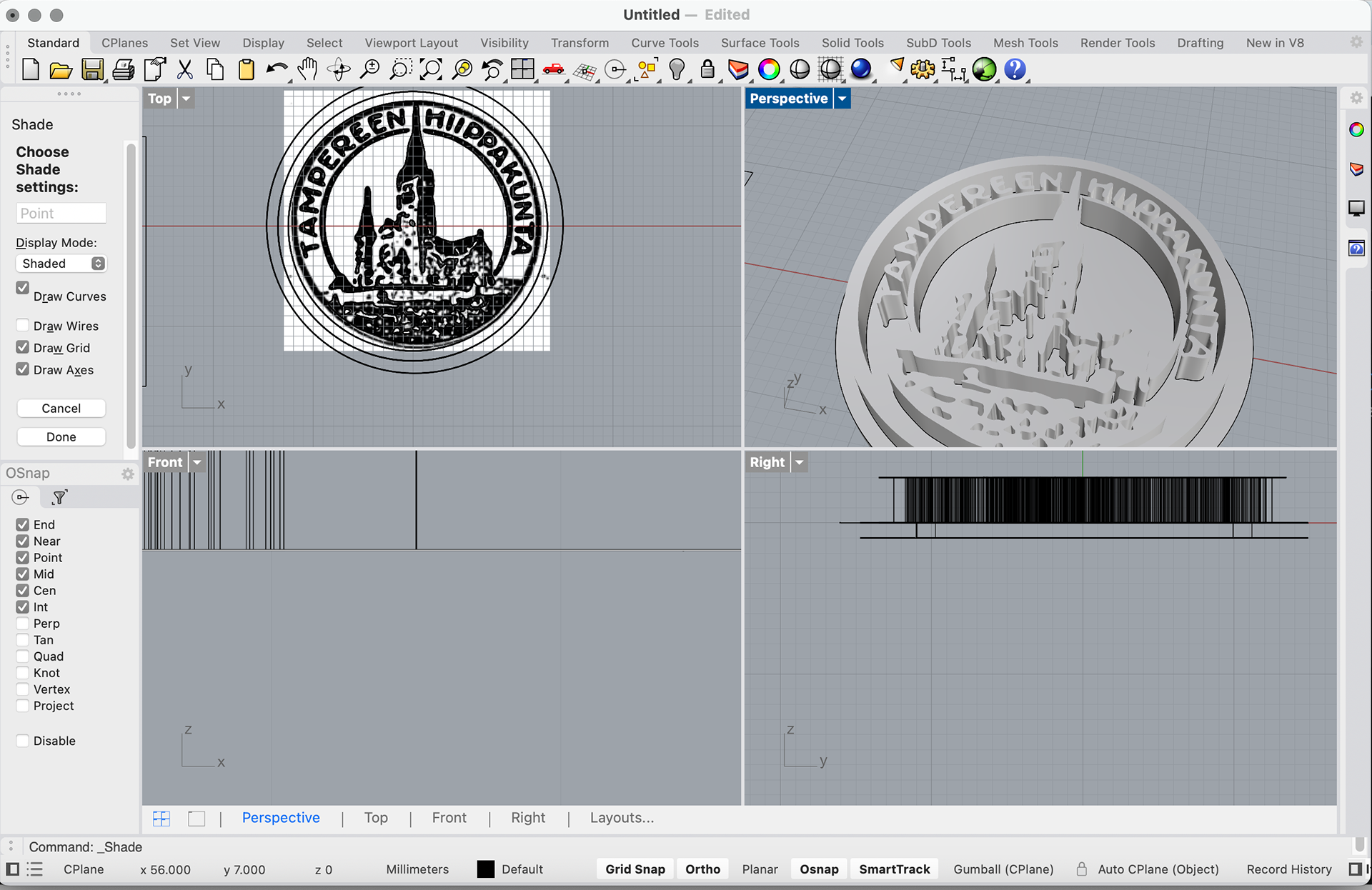This screenshot has height=890, width=1372.
Task: Open the toolbar settings gear at top right
Action: tap(1356, 42)
